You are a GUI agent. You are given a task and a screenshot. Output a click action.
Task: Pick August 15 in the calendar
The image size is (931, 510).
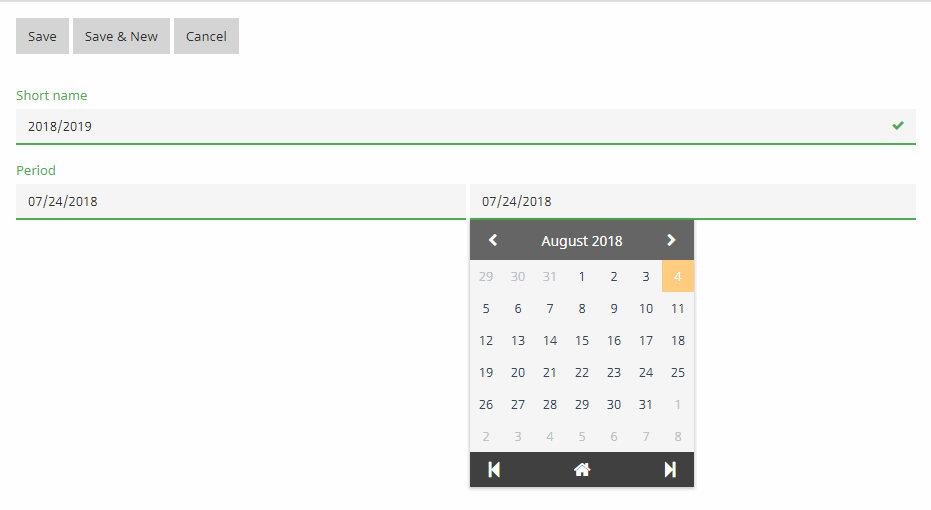(582, 340)
